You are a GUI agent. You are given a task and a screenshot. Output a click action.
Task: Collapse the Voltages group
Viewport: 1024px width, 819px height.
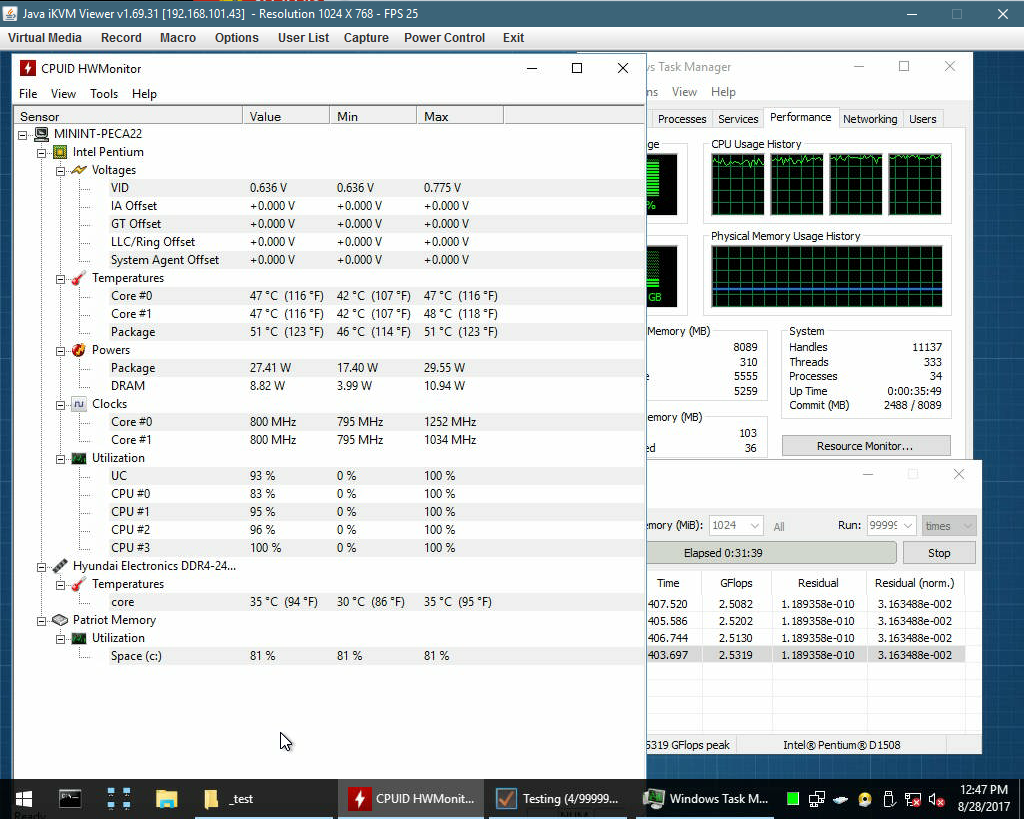pos(61,170)
